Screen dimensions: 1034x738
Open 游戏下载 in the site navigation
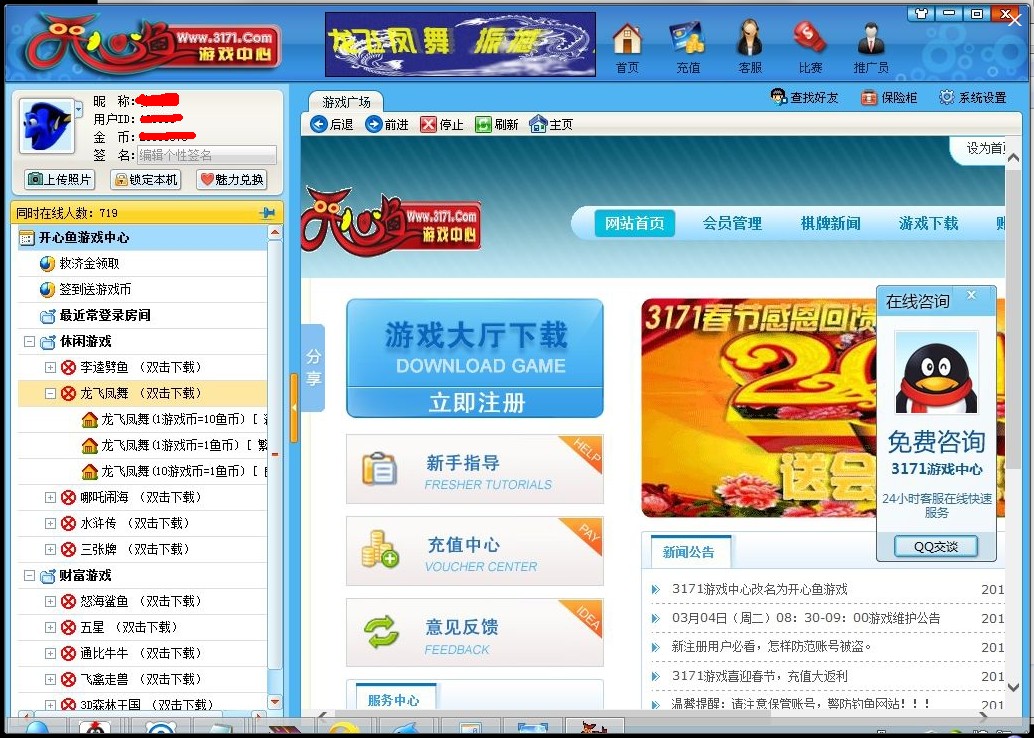pos(928,224)
